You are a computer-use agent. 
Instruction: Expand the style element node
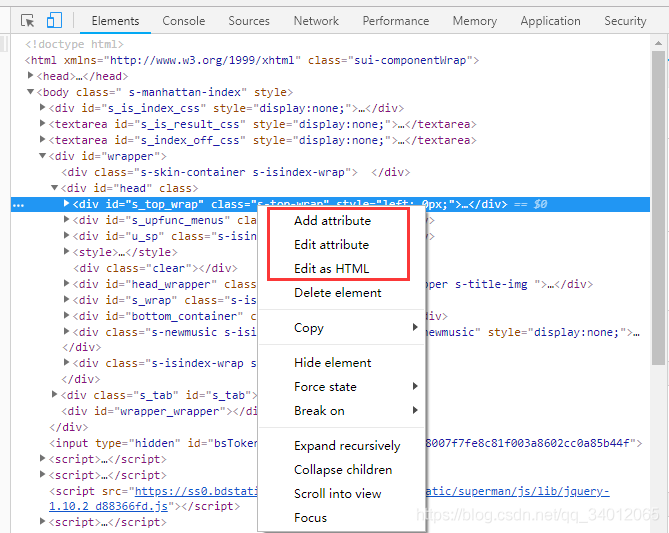[x=66, y=252]
